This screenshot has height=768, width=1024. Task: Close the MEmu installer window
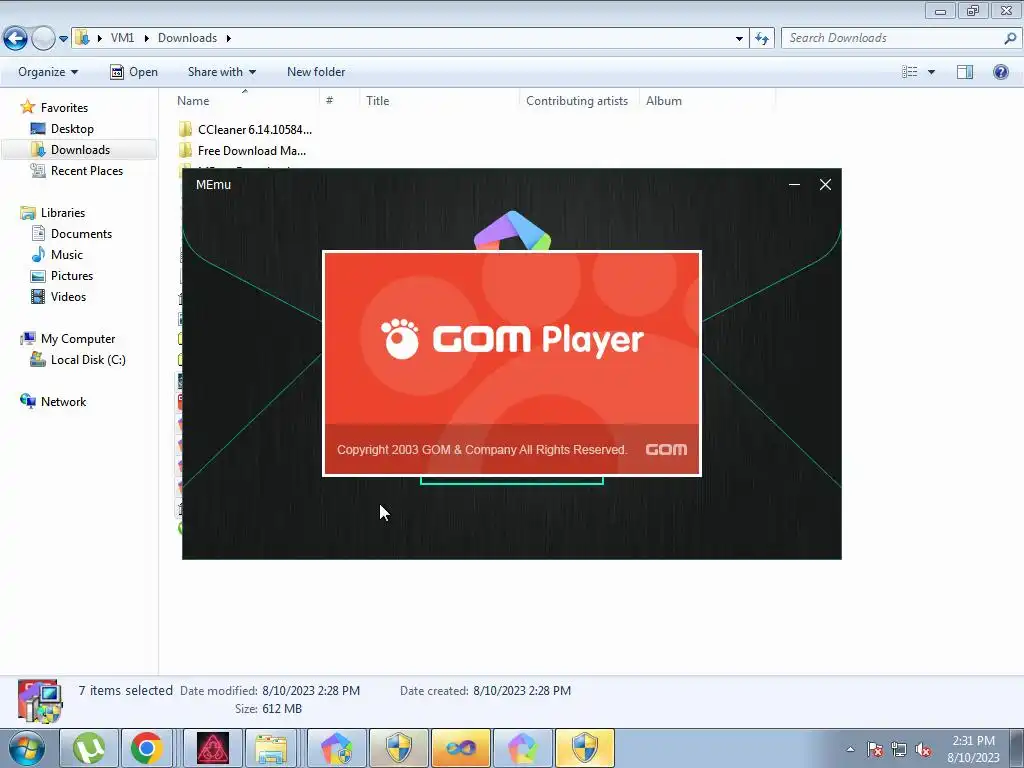825,185
